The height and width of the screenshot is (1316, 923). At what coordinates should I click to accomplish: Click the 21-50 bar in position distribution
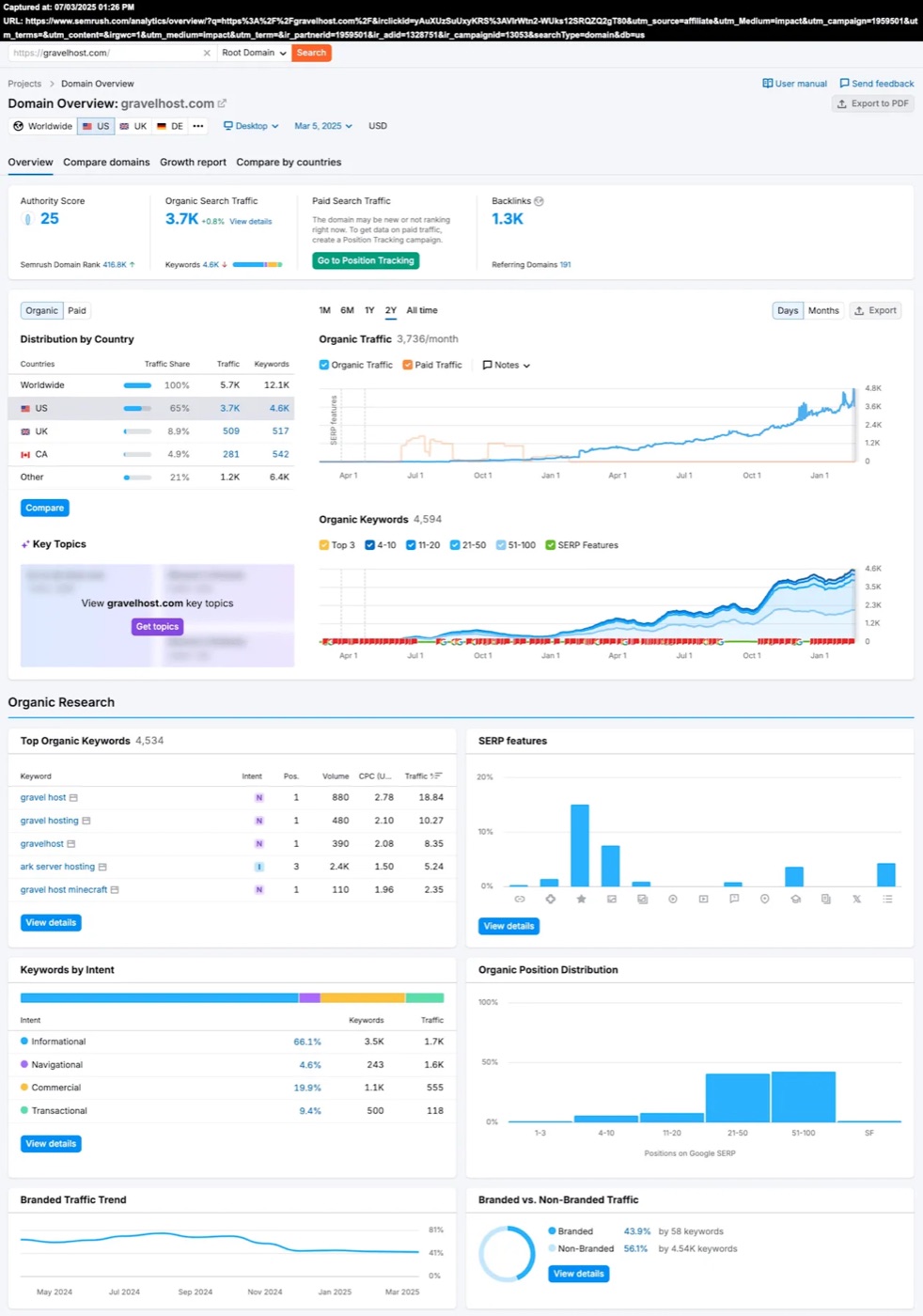(738, 1098)
